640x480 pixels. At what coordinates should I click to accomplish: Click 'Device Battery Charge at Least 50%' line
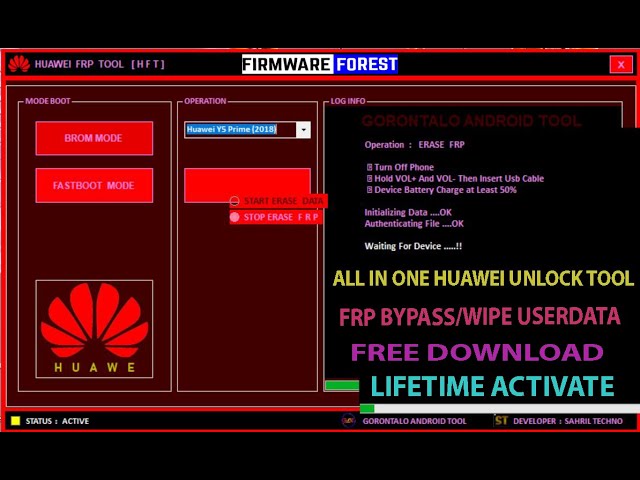(x=442, y=190)
